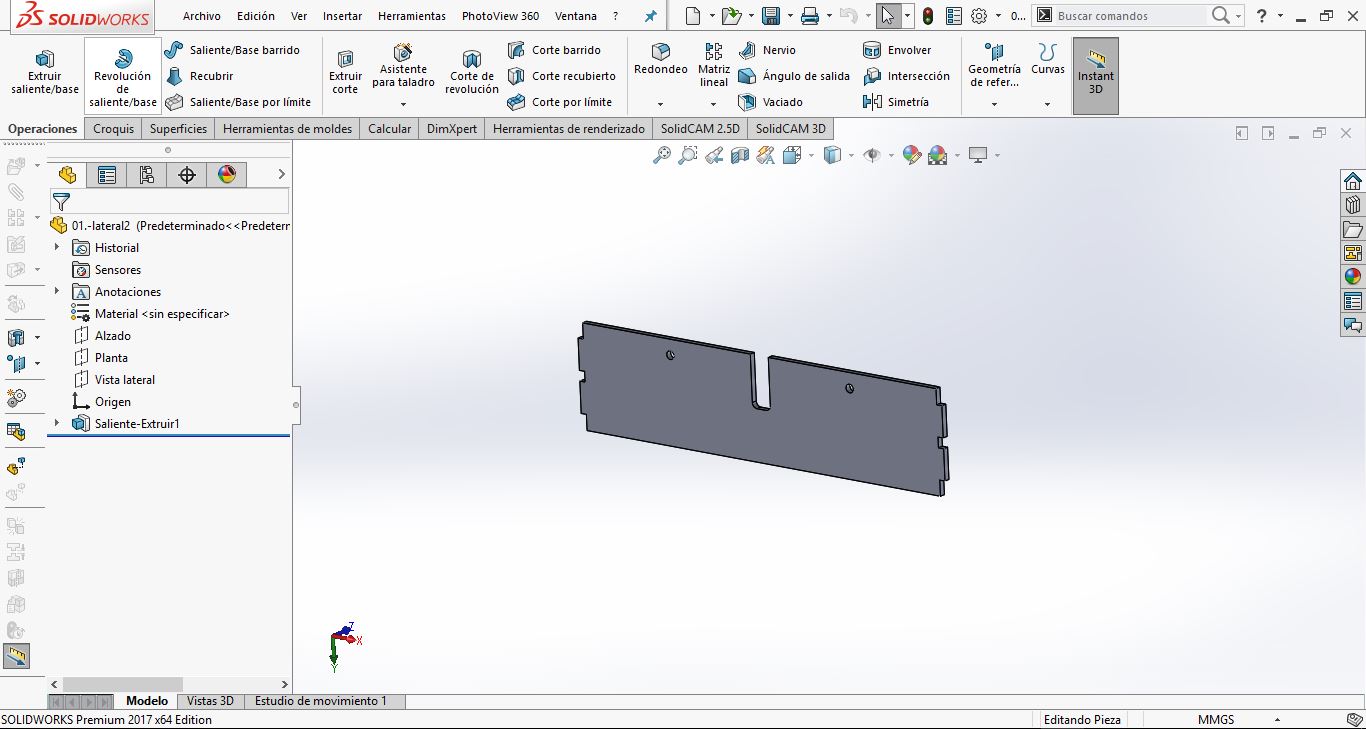Open the Redondeo dropdown arrow
The height and width of the screenshot is (729, 1366).
click(661, 104)
